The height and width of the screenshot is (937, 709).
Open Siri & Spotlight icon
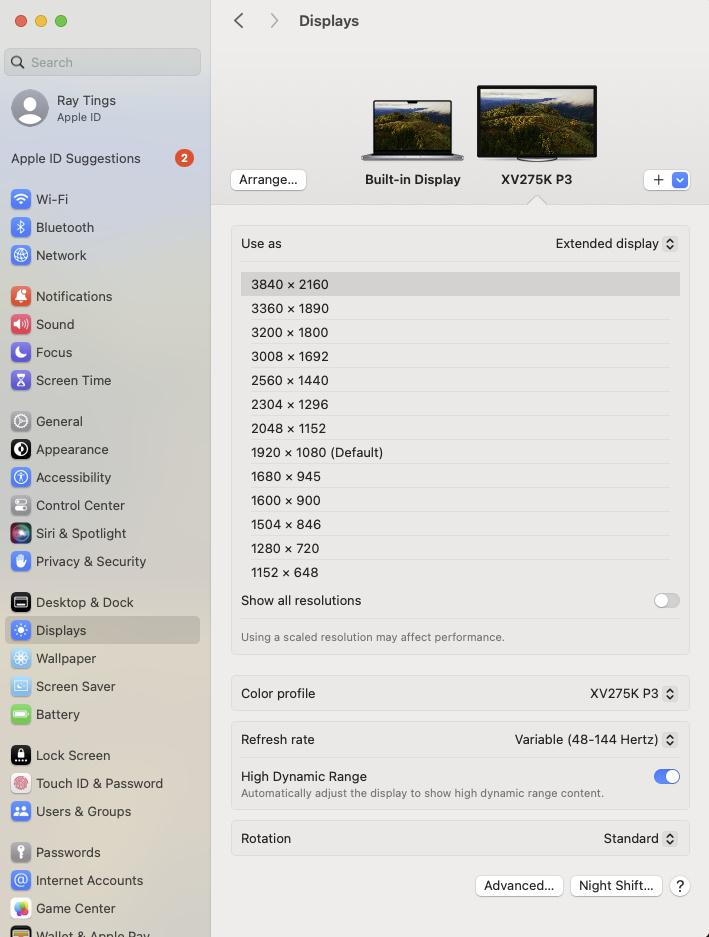(x=21, y=533)
